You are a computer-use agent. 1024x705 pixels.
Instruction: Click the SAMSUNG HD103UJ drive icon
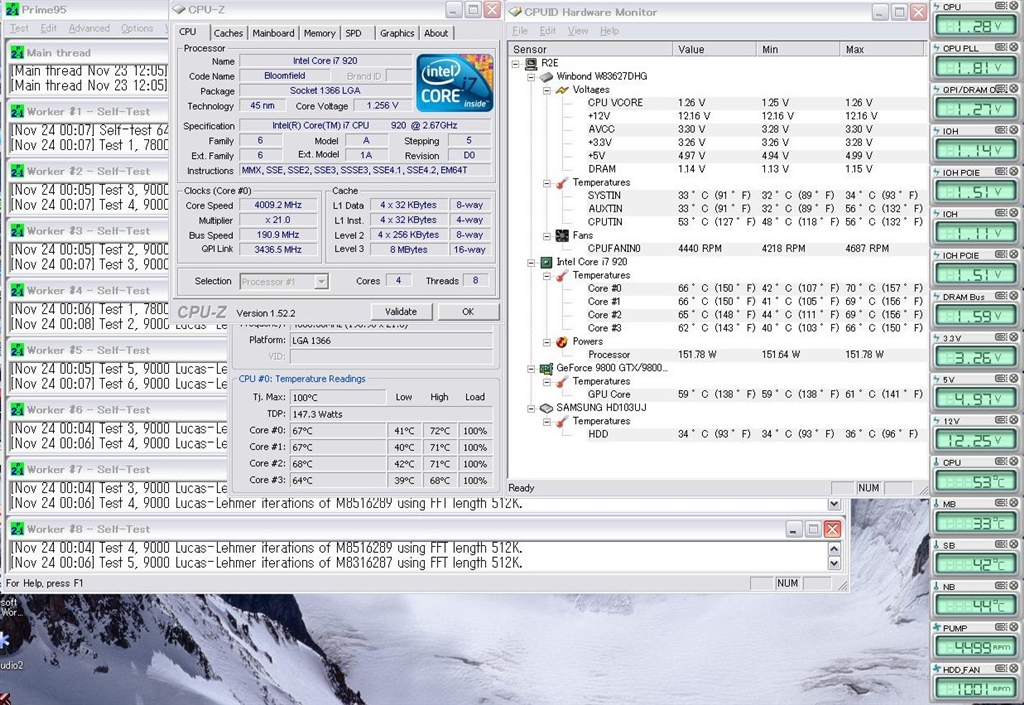click(x=547, y=408)
